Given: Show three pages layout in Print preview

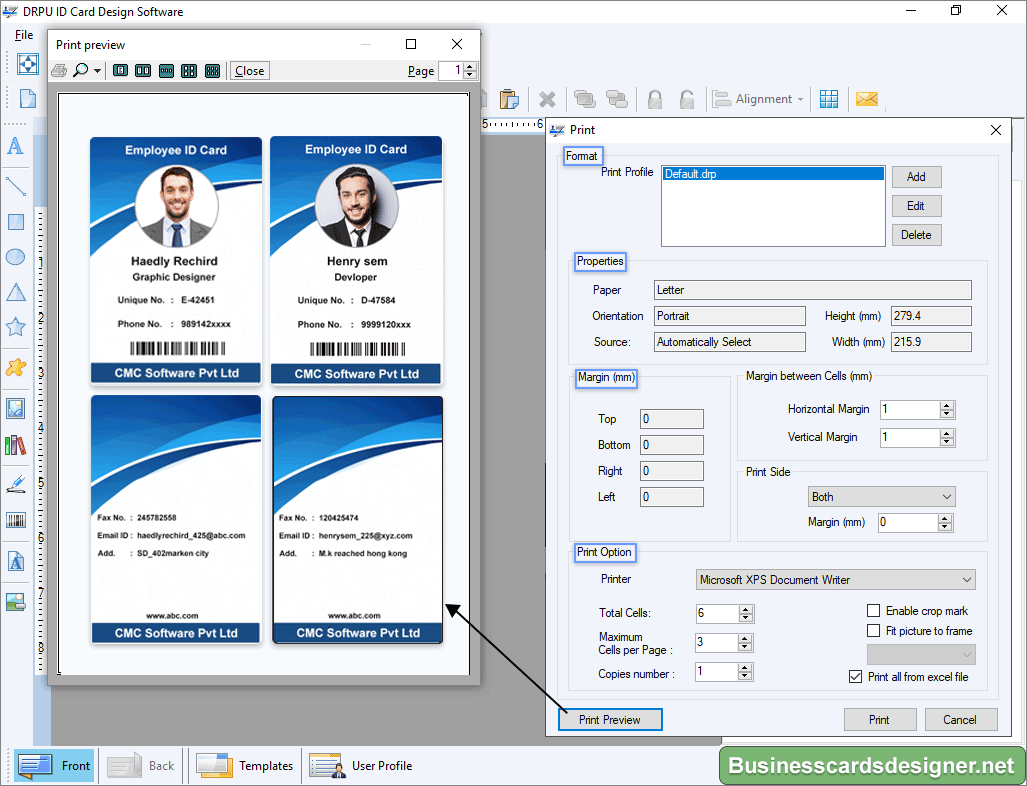Looking at the screenshot, I should pyautogui.click(x=166, y=71).
